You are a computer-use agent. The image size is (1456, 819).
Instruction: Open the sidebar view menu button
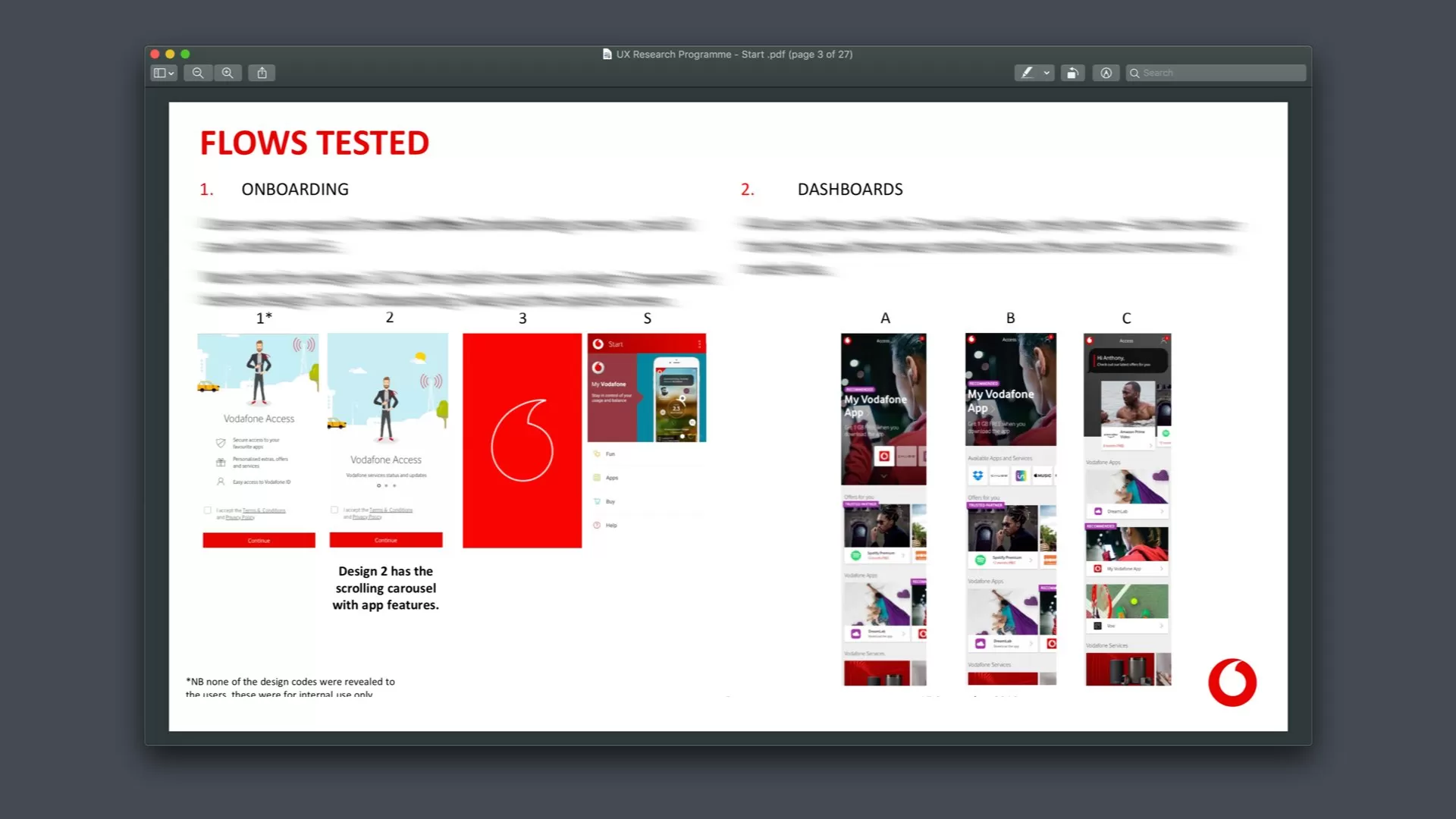pos(164,73)
